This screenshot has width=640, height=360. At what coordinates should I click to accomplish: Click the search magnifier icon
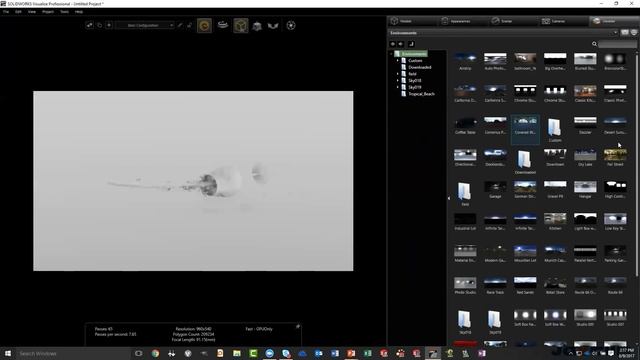tap(594, 44)
